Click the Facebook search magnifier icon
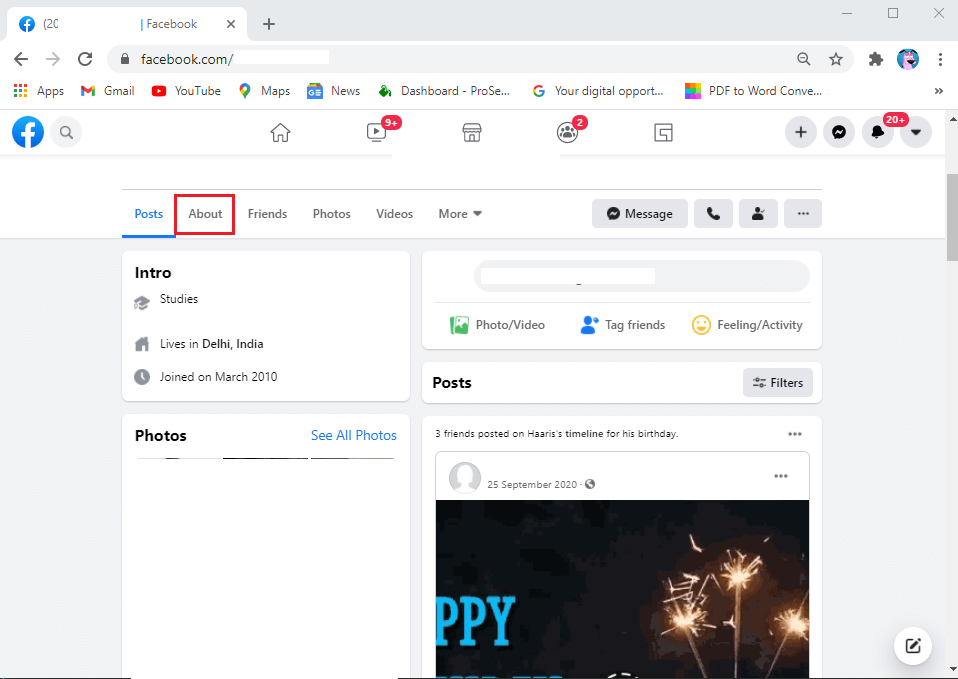This screenshot has height=679, width=958. pos(66,132)
